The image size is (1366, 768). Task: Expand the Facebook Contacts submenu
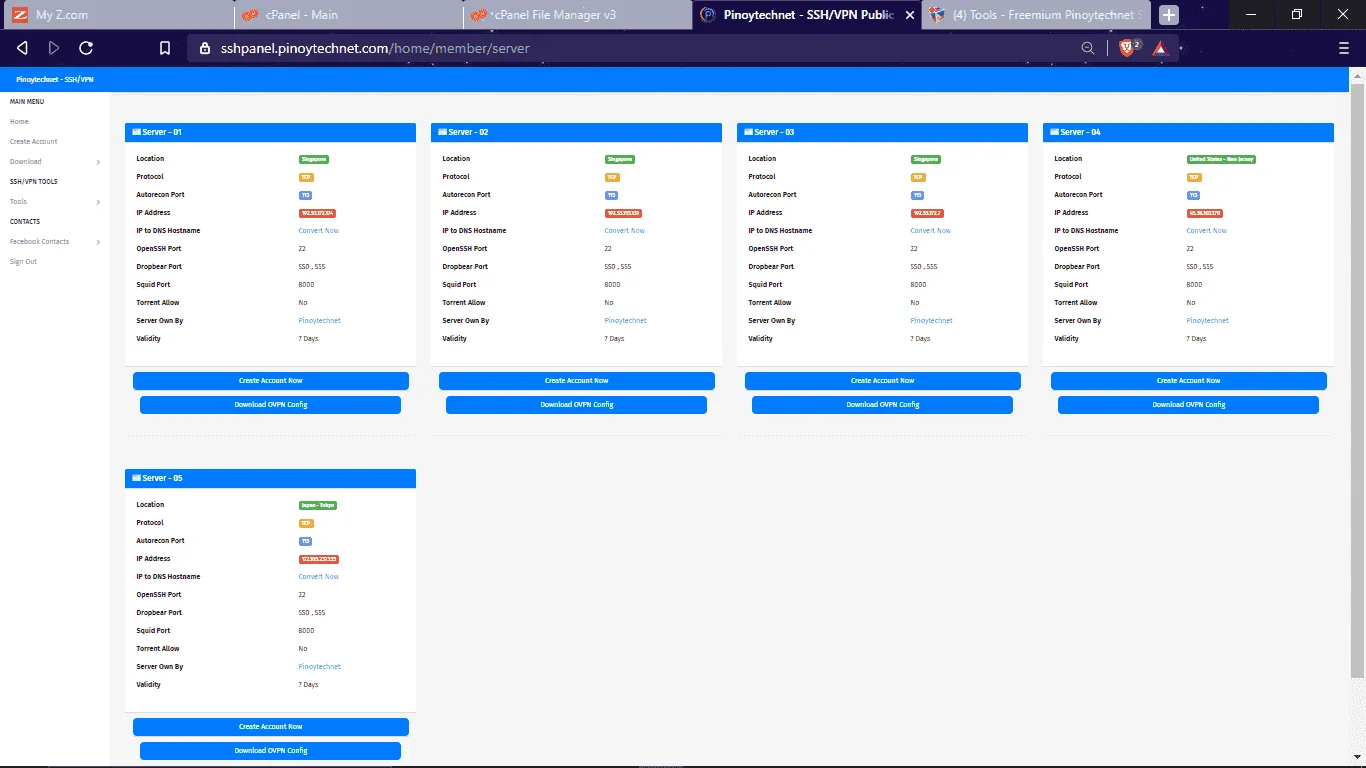pos(55,242)
